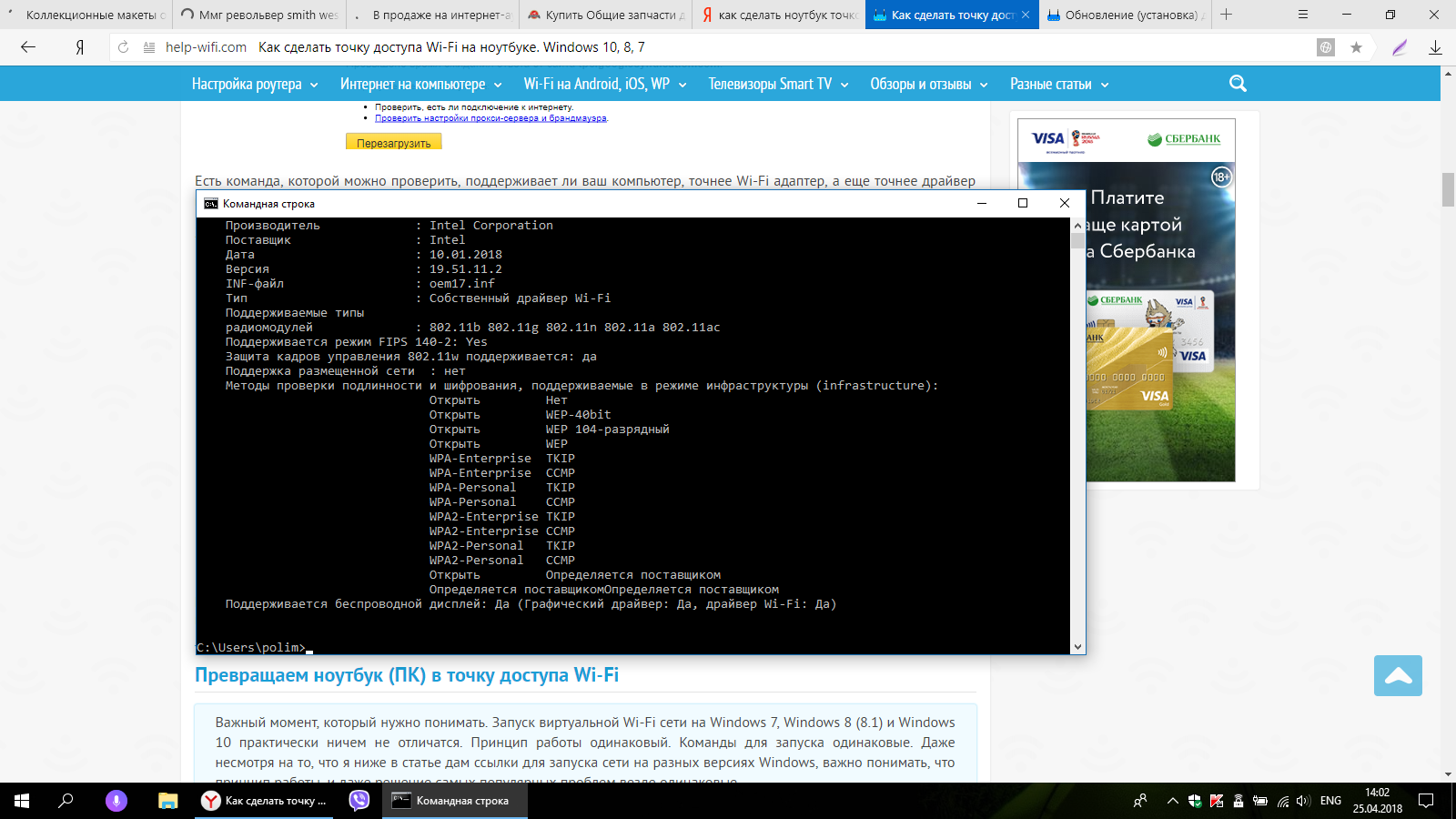Open Viber from the taskbar
Viewport: 1456px width, 819px height.
[x=359, y=801]
